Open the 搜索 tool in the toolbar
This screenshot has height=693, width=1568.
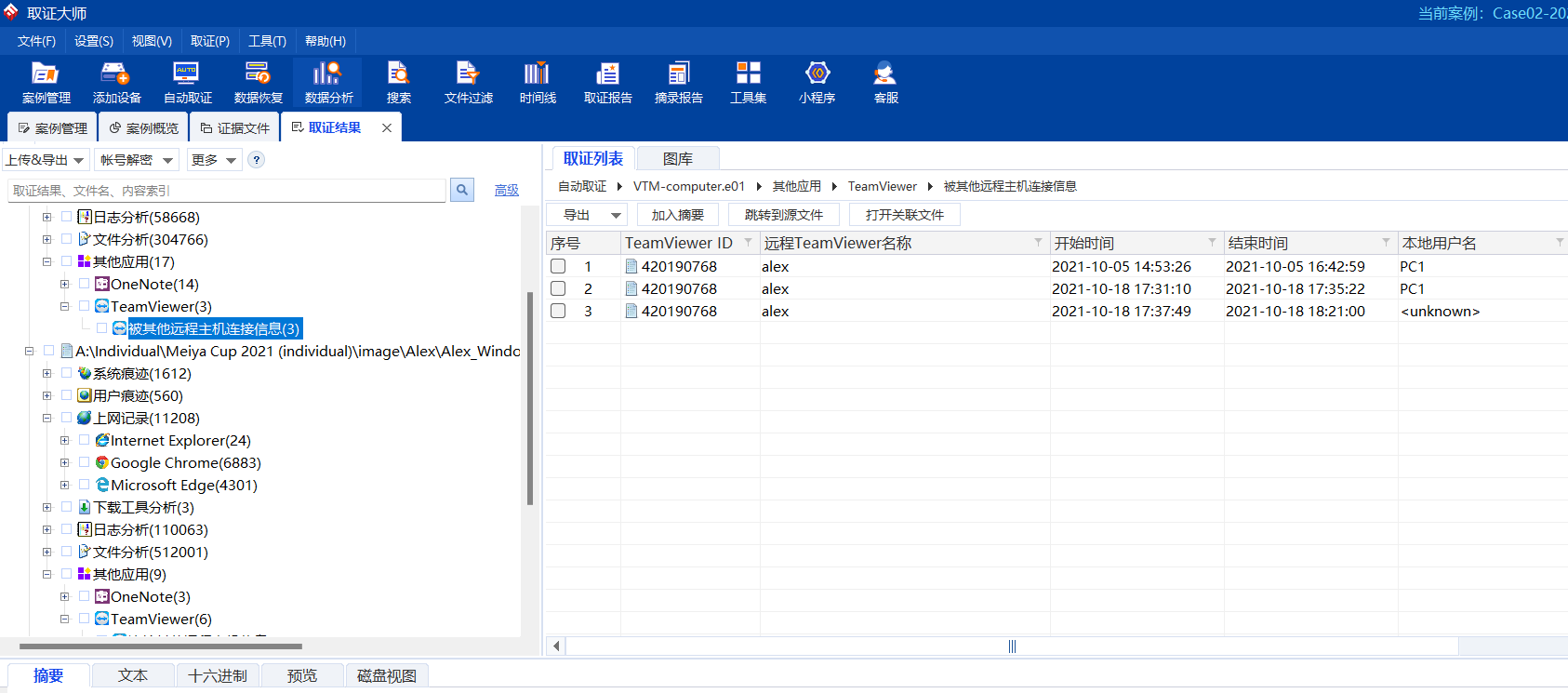398,82
